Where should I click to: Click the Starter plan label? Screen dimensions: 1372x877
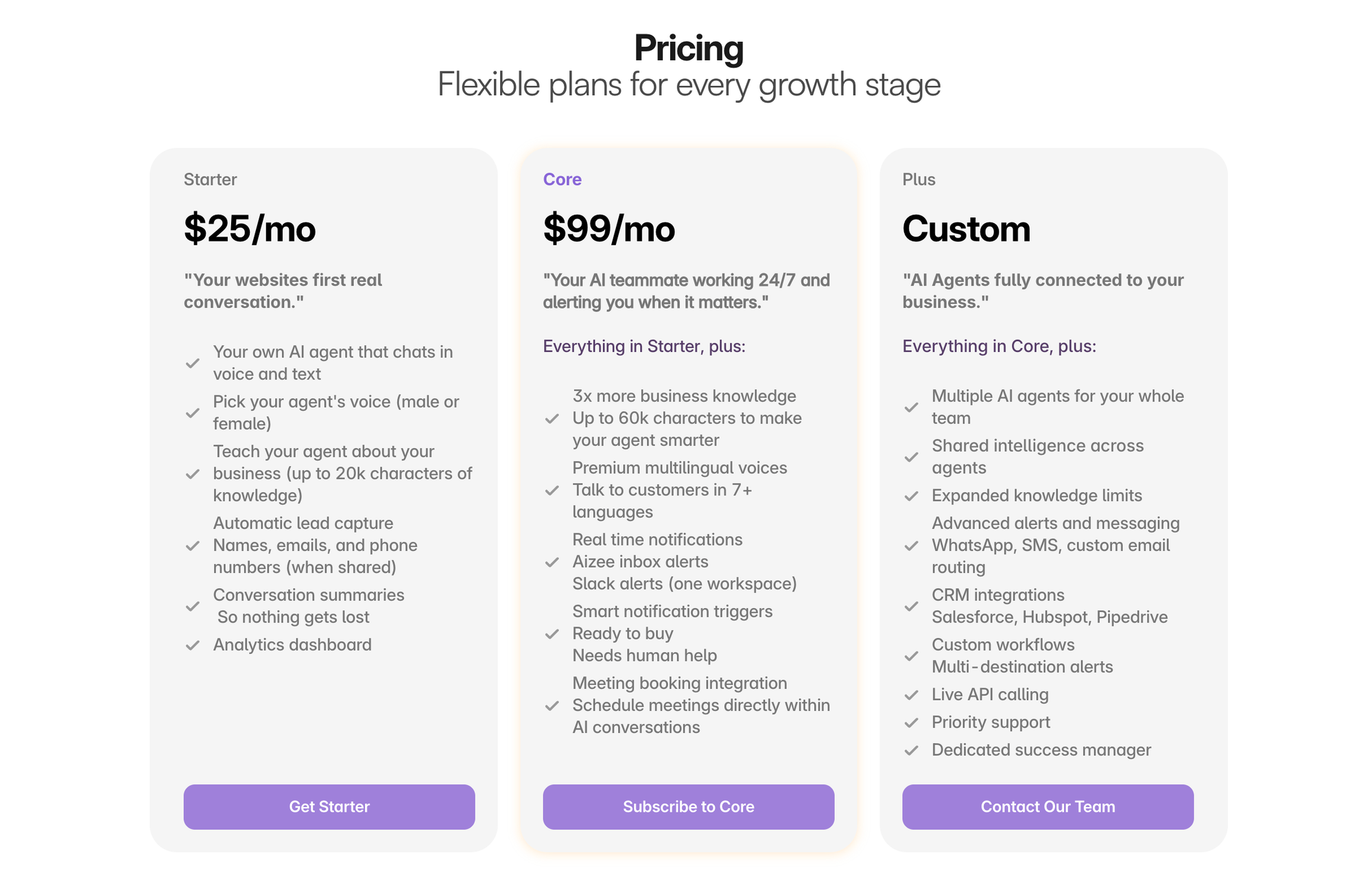click(x=210, y=179)
